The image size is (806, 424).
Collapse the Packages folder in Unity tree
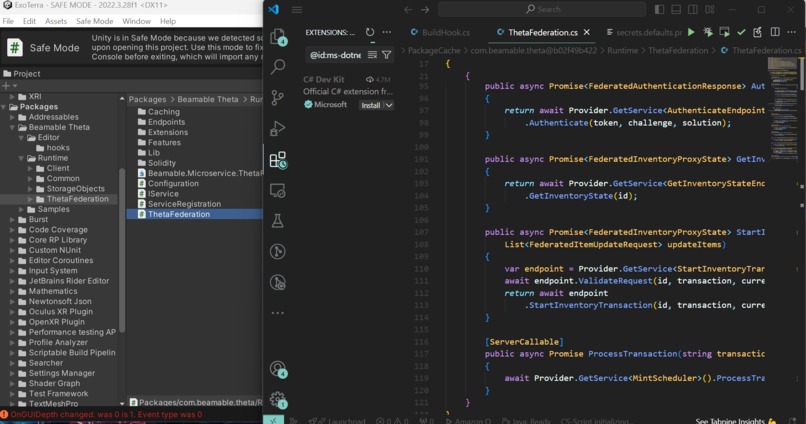tap(5, 106)
